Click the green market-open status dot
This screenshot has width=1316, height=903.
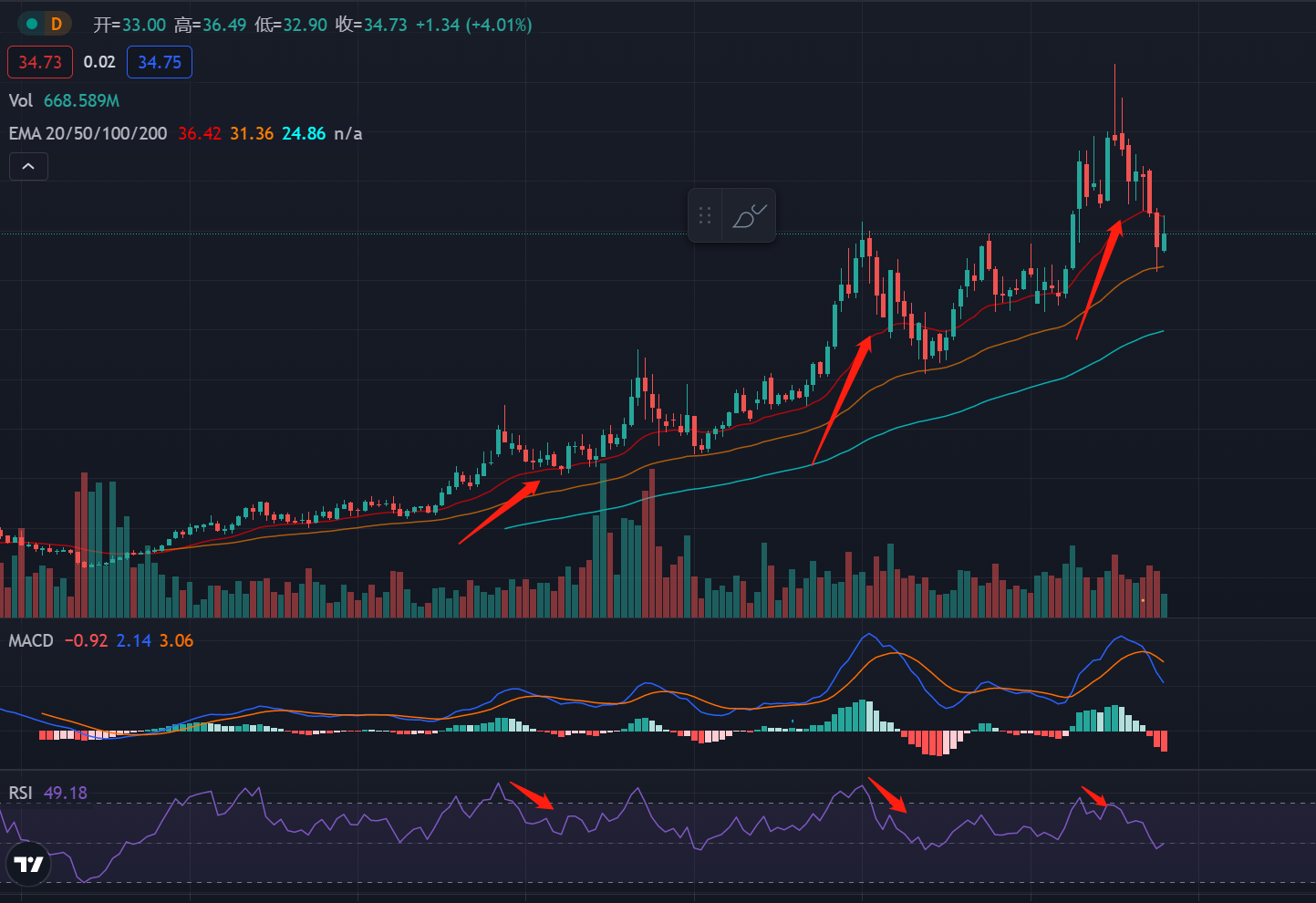(32, 24)
